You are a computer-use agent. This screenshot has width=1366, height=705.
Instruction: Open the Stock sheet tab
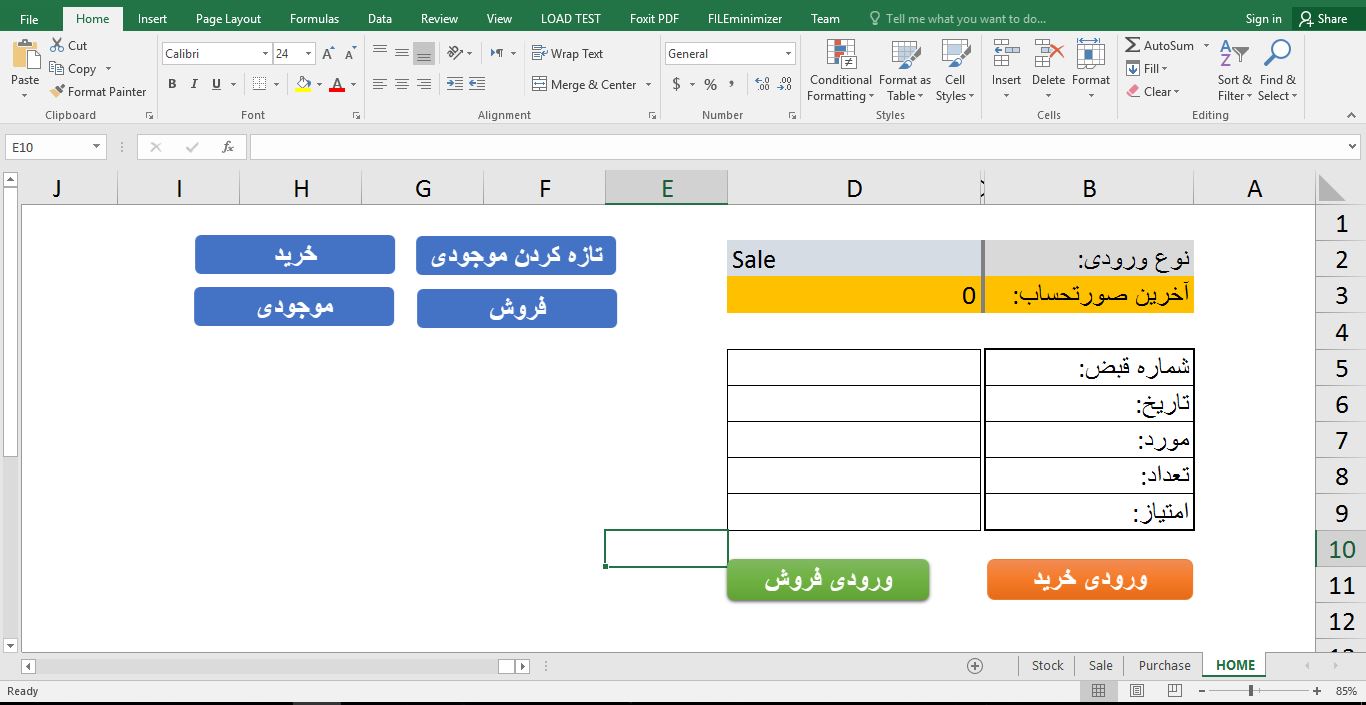[1047, 666]
